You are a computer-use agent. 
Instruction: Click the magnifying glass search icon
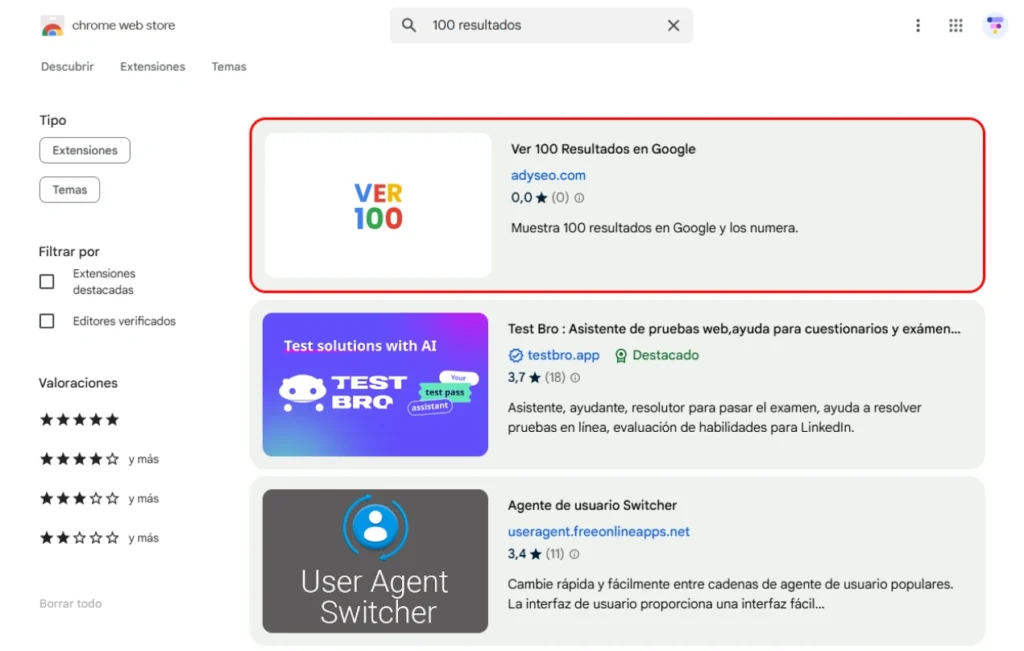pos(409,26)
